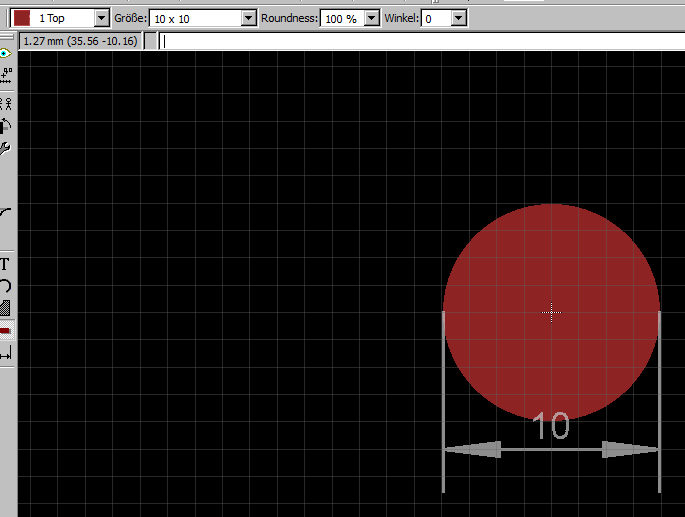The width and height of the screenshot is (685, 517).
Task: Open the layer dropdown arrow next to 1 Top
Action: (x=101, y=18)
